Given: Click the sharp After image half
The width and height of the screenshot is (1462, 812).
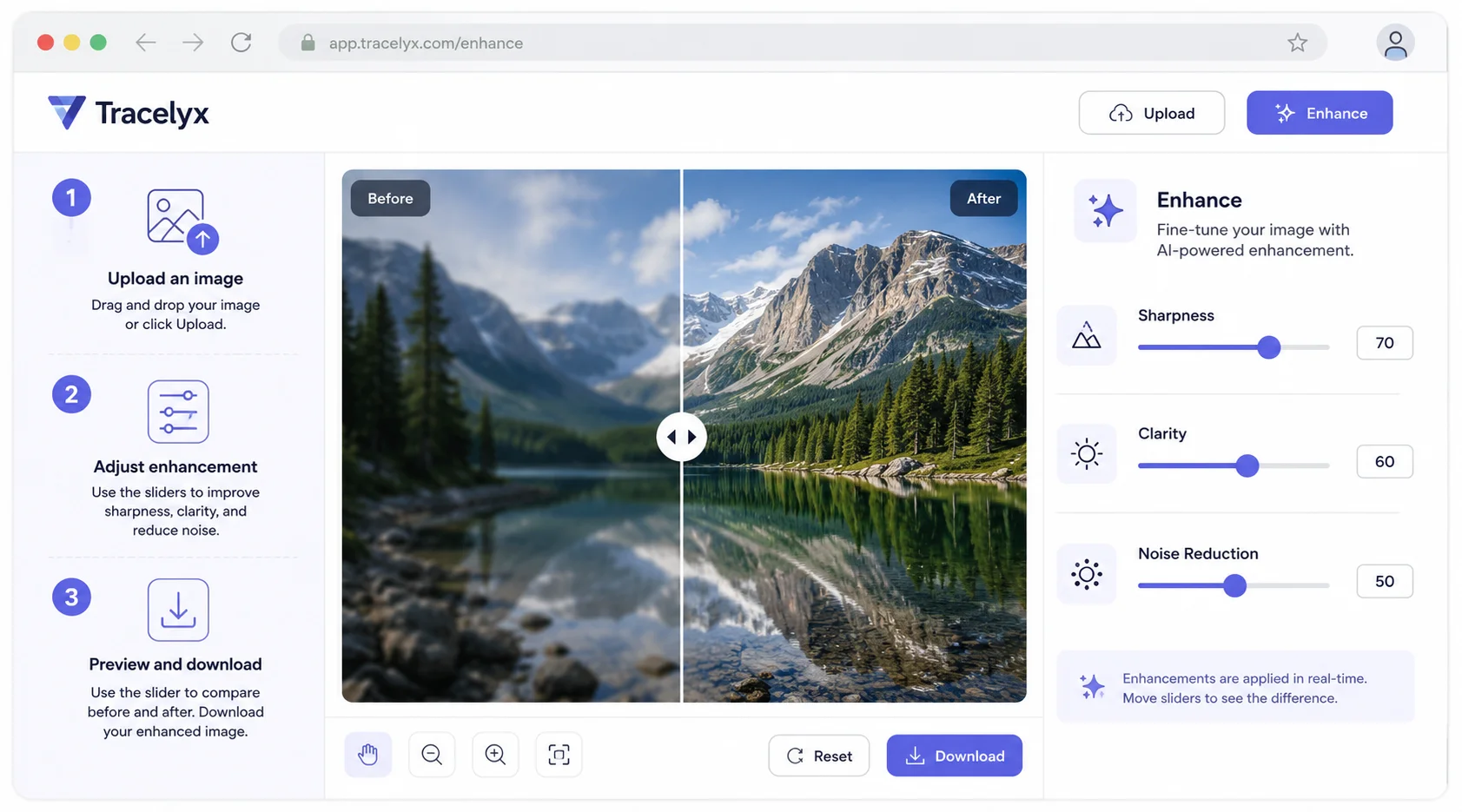Looking at the screenshot, I should click(x=855, y=436).
